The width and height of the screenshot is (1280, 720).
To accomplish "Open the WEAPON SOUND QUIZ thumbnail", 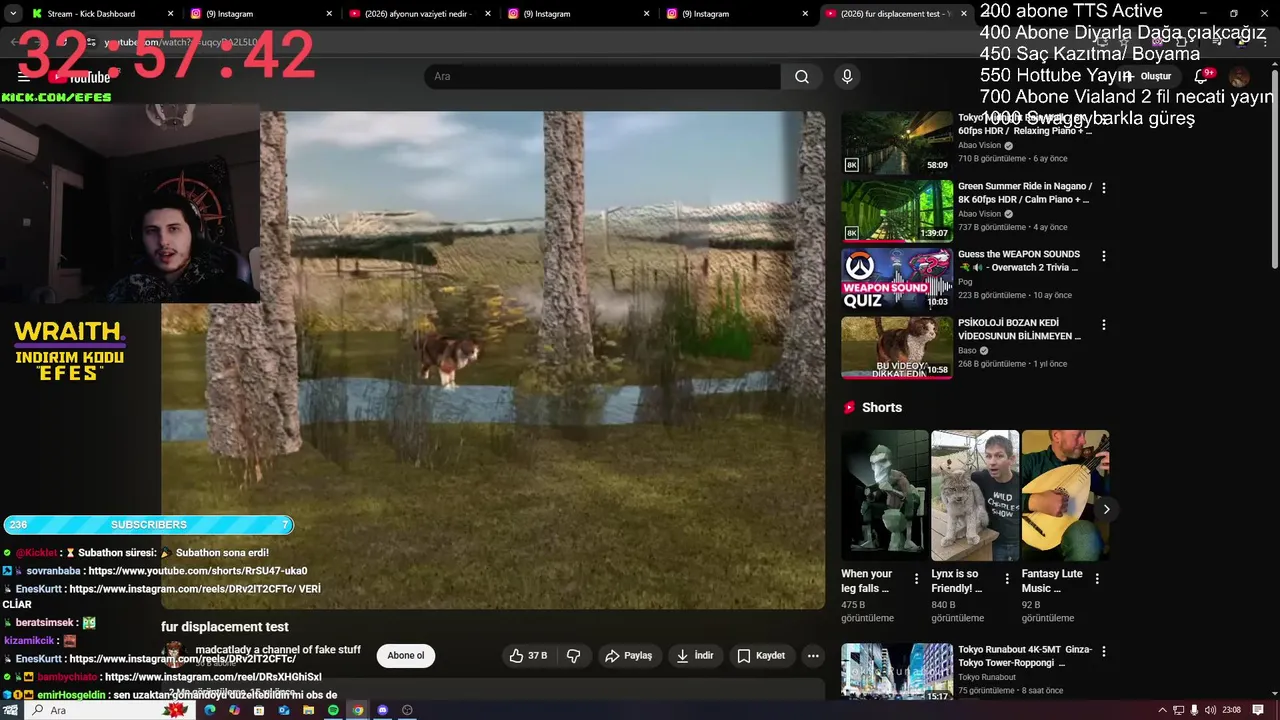I will pos(897,279).
